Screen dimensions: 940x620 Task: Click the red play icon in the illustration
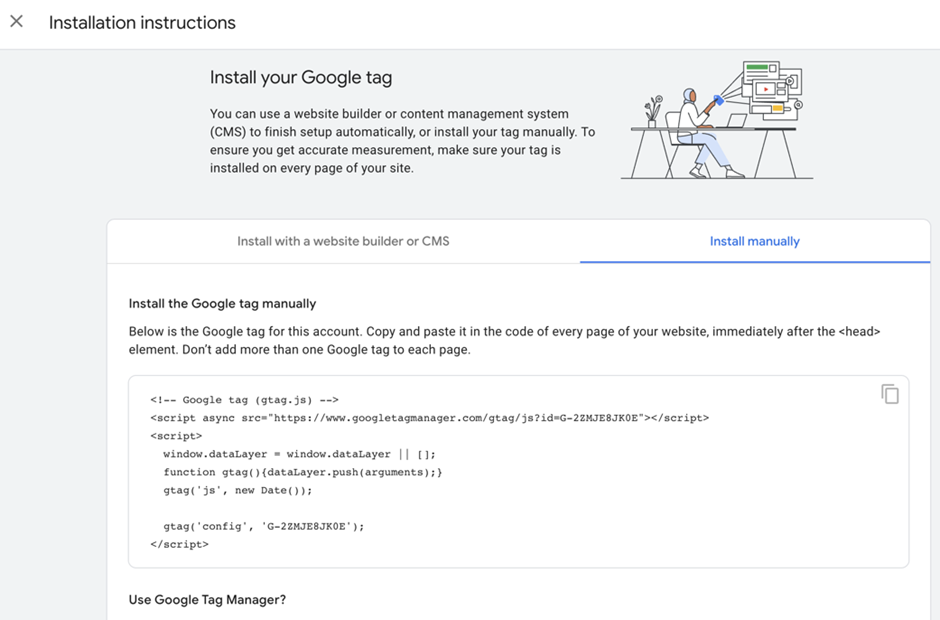[x=765, y=89]
